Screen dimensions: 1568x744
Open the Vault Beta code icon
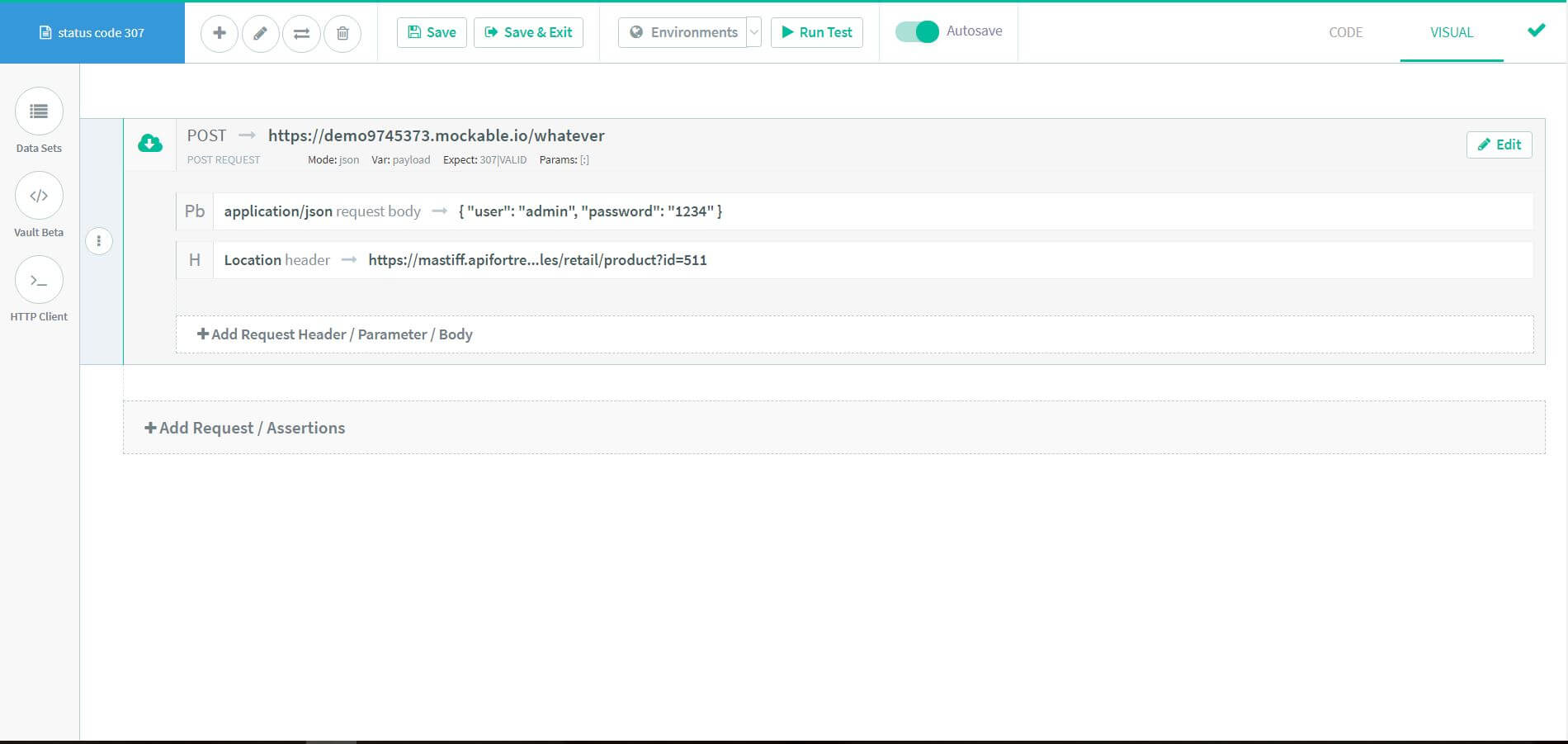(39, 197)
